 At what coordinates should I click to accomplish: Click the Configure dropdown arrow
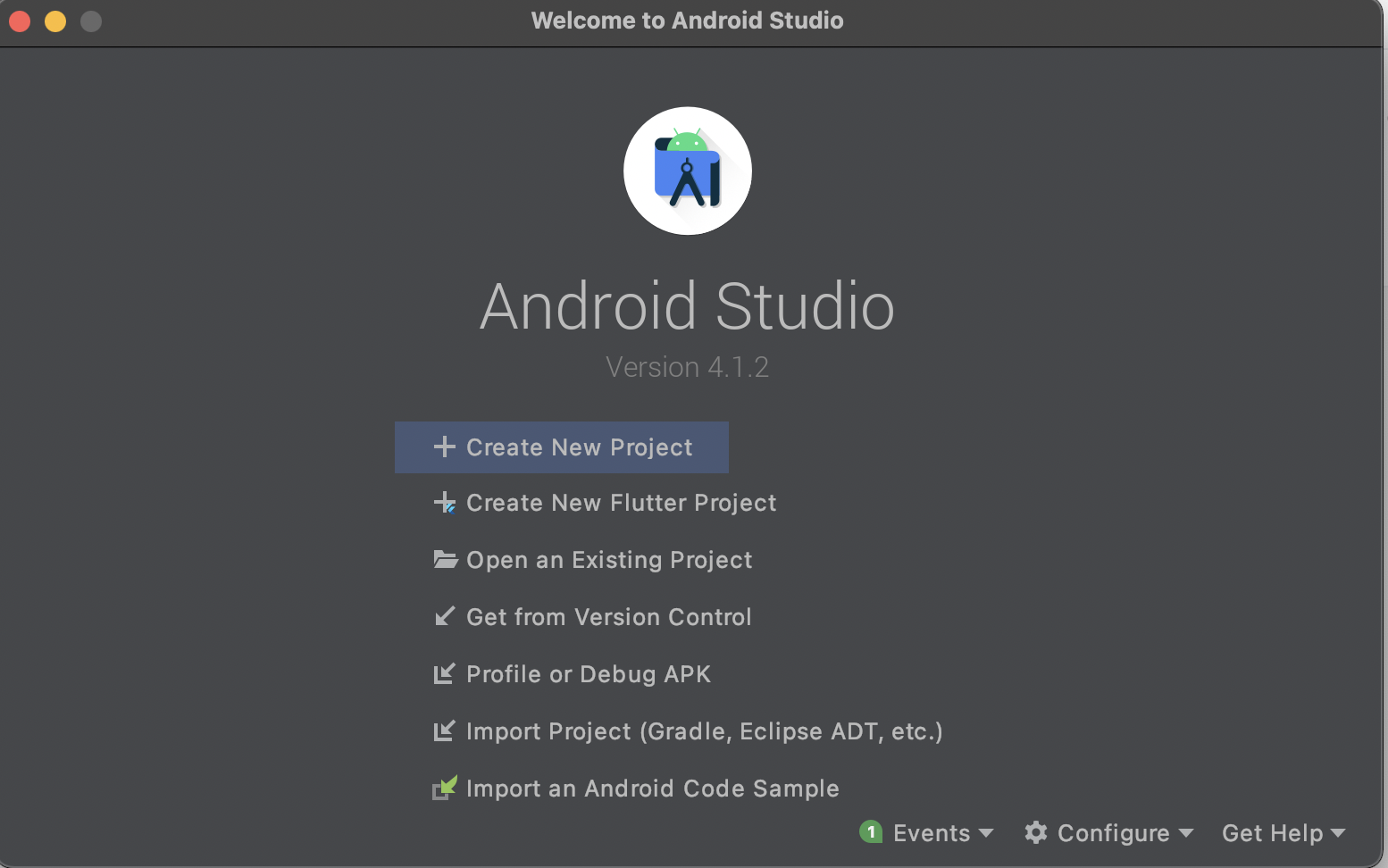1186,833
